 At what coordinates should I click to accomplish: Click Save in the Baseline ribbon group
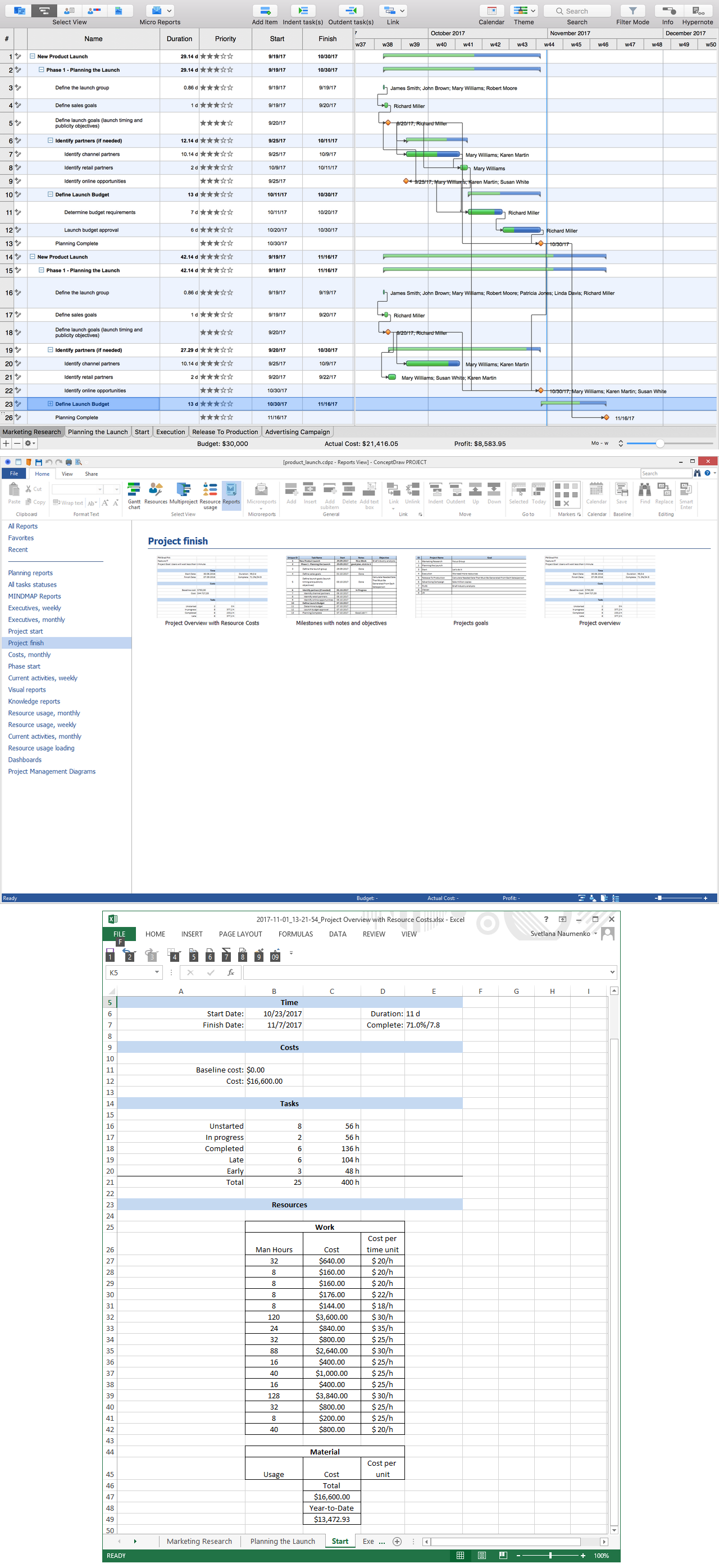pyautogui.click(x=622, y=493)
